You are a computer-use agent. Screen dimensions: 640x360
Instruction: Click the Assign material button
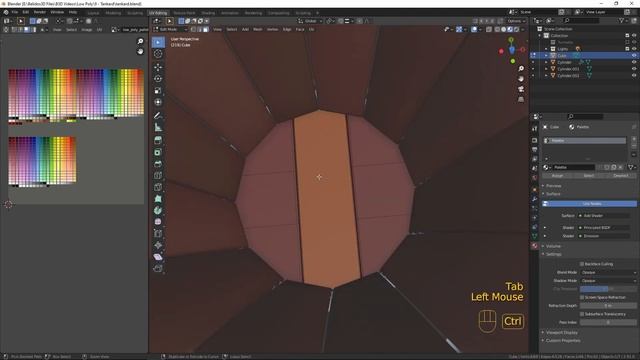coord(557,176)
